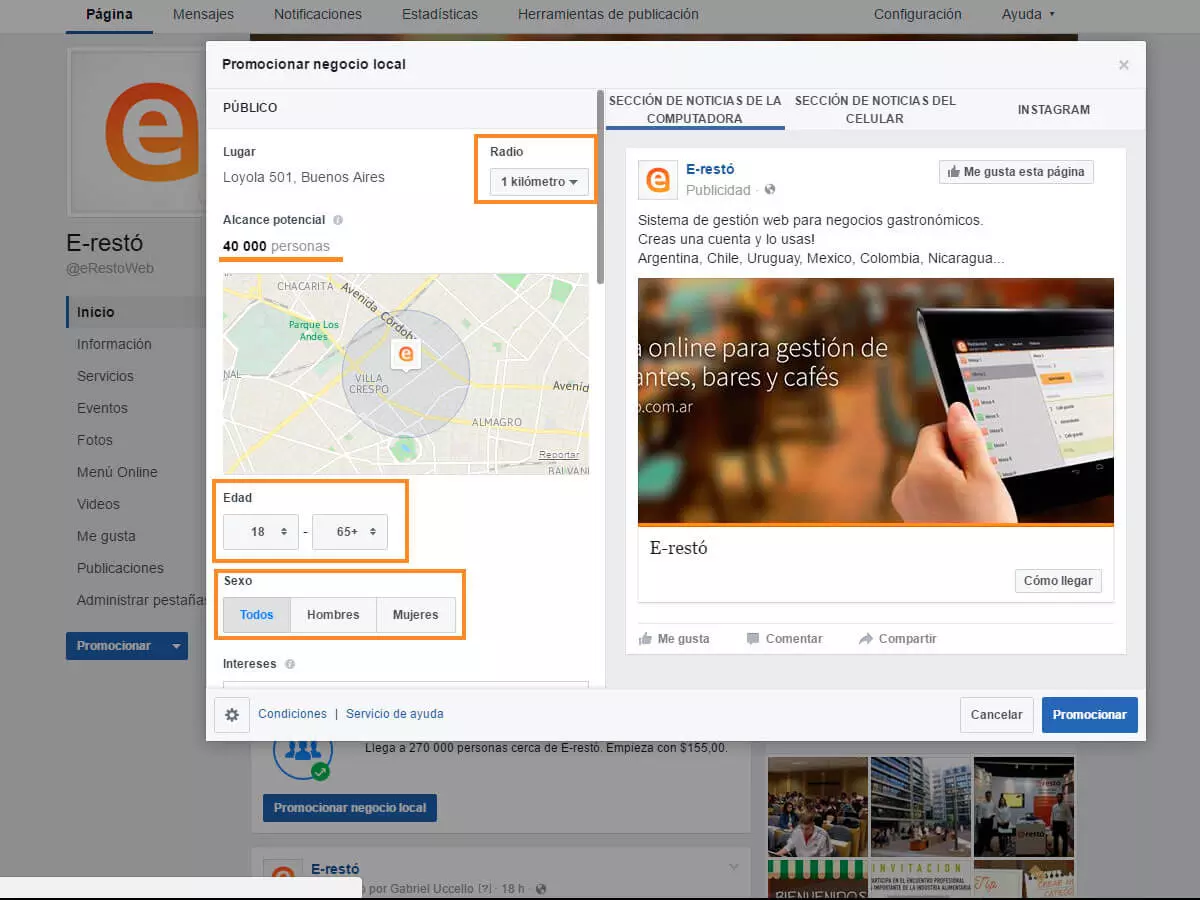The image size is (1200, 900).
Task: Open Fotos in the page sidebar
Action: [x=95, y=440]
